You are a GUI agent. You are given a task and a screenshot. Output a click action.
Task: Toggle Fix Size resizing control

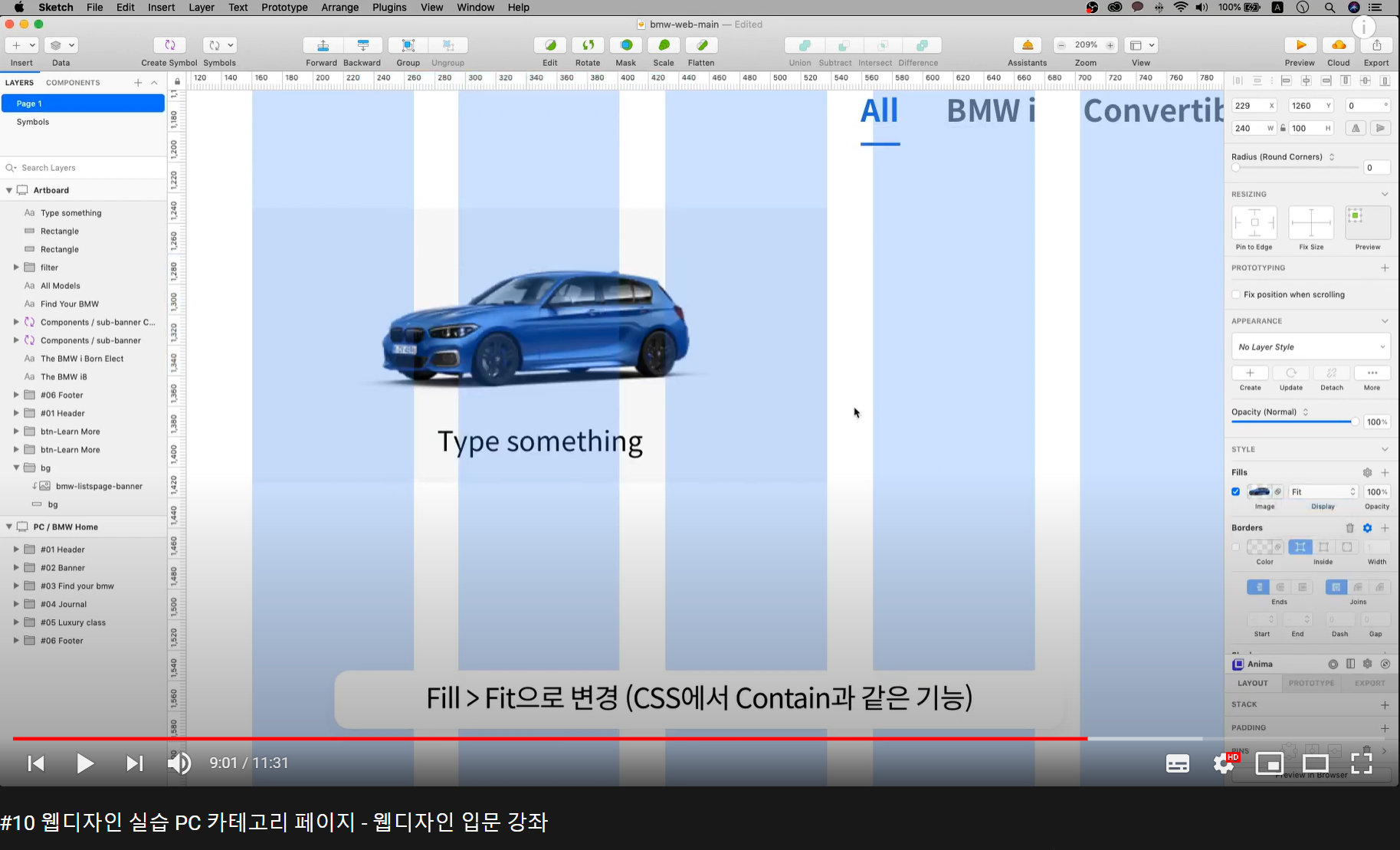[x=1311, y=223]
